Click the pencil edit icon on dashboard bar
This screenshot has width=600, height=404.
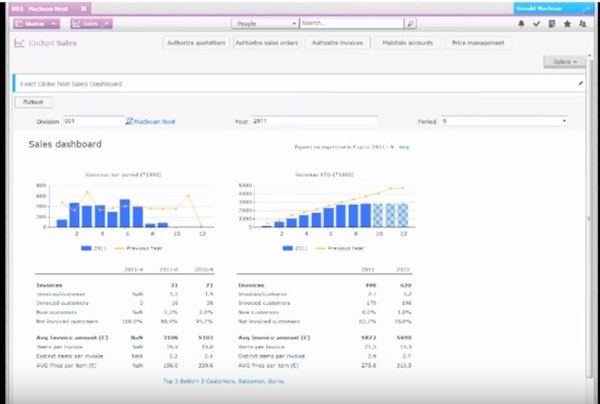click(581, 84)
